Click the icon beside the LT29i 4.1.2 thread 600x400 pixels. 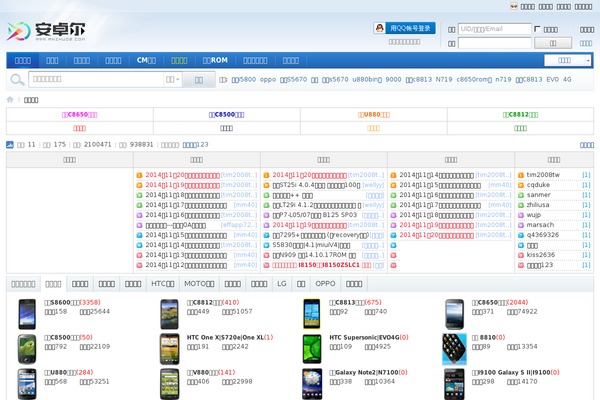266,205
